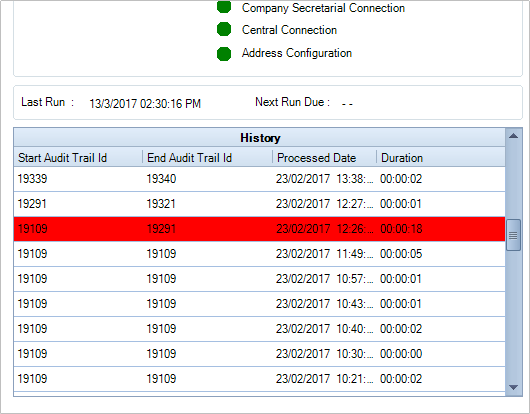Select duration 00:00:02 in 13:38 row
530x414 pixels.
point(401,179)
